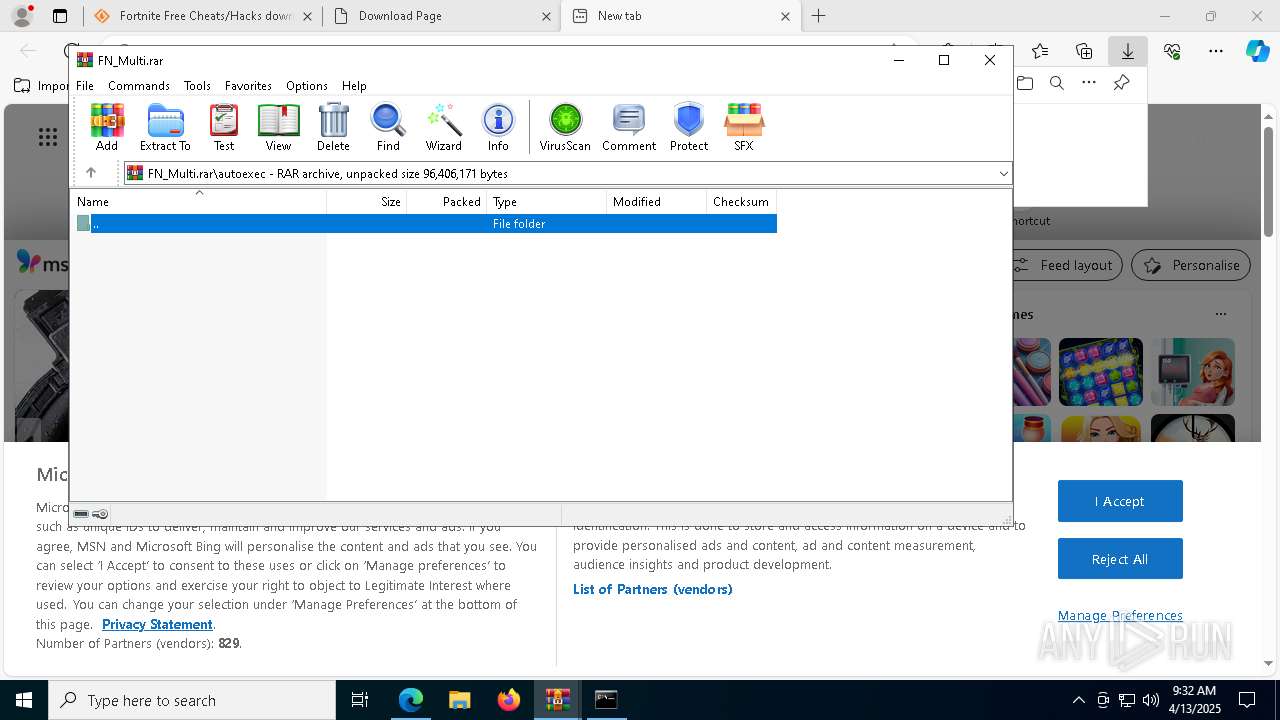This screenshot has width=1280, height=720.
Task: Sort by the Size column header
Action: (367, 202)
